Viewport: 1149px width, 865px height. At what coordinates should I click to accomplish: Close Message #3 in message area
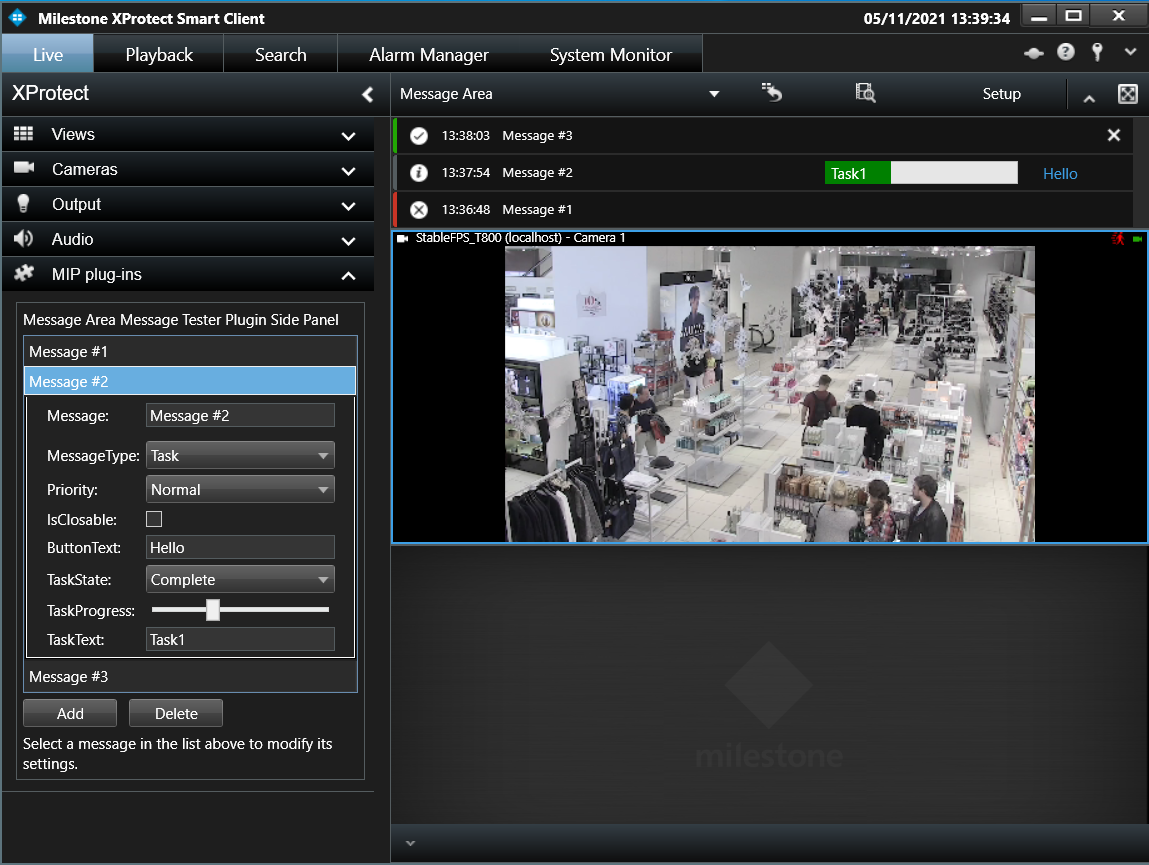tap(1114, 135)
